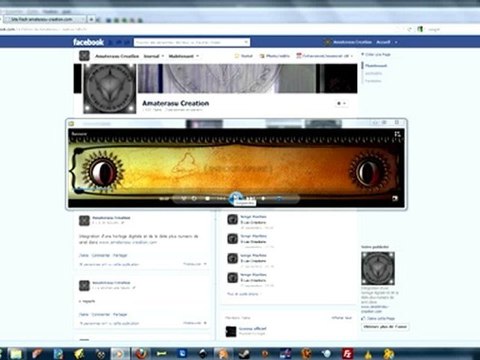
Task: Click Commenter under the first post
Action: tap(101, 255)
